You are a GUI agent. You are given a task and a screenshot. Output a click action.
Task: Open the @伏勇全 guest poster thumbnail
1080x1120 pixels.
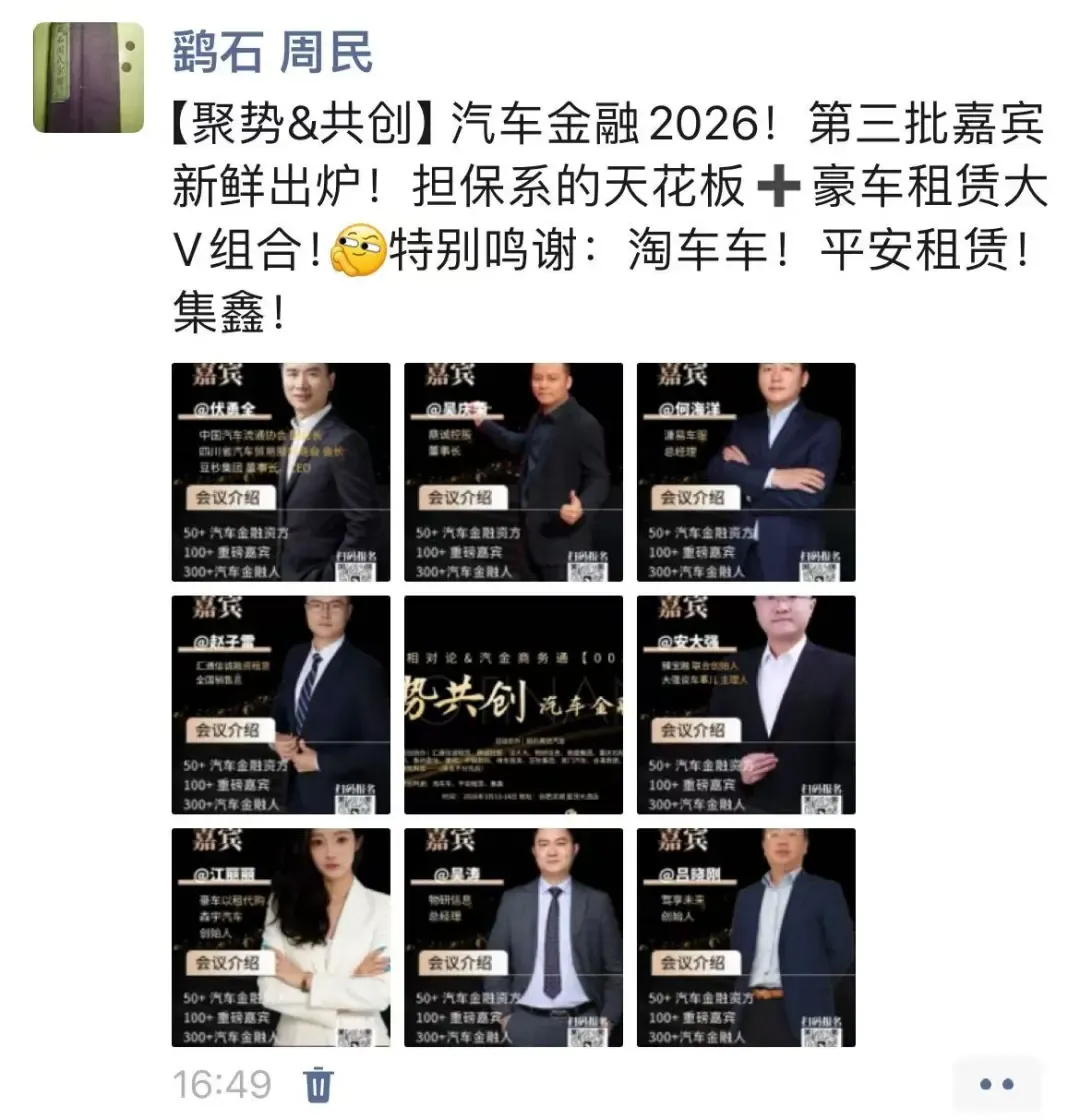point(281,472)
